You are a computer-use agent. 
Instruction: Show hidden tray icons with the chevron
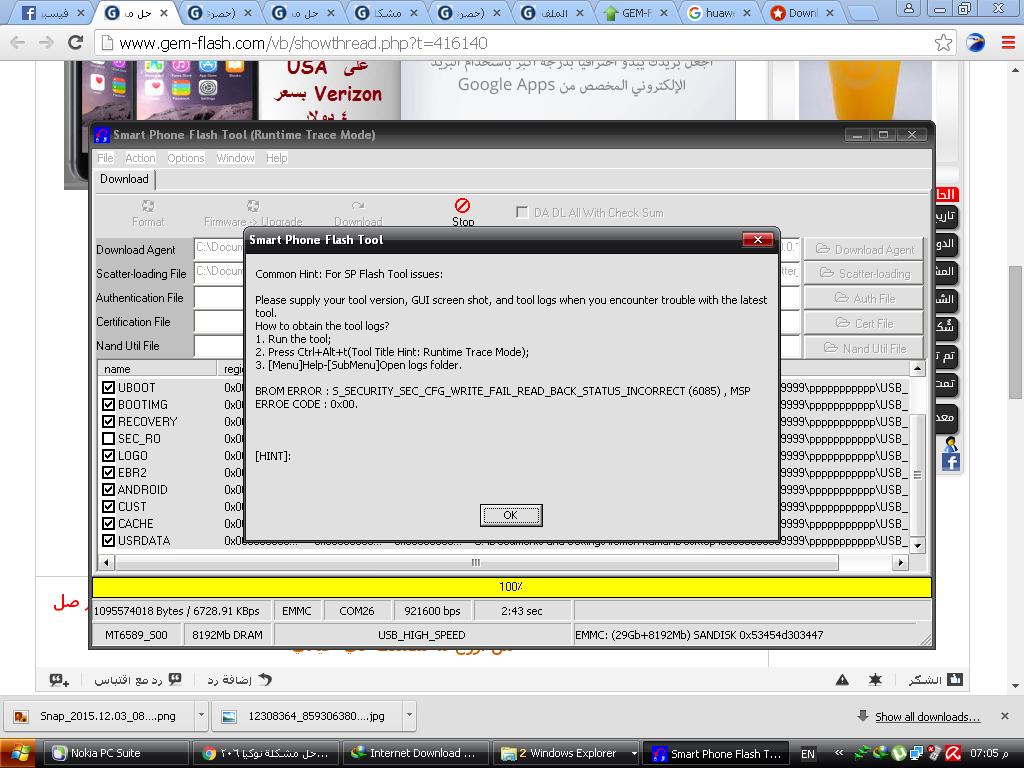tap(839, 753)
